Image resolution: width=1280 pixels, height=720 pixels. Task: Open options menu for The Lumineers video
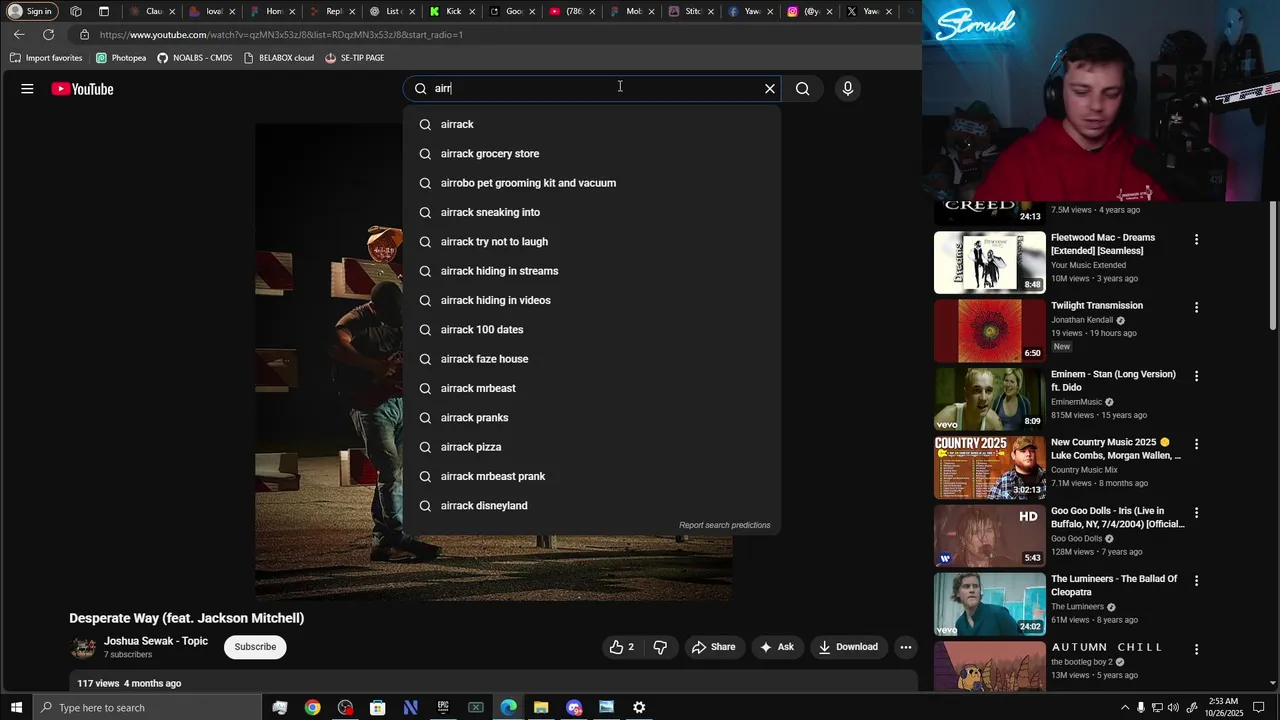(x=1196, y=581)
